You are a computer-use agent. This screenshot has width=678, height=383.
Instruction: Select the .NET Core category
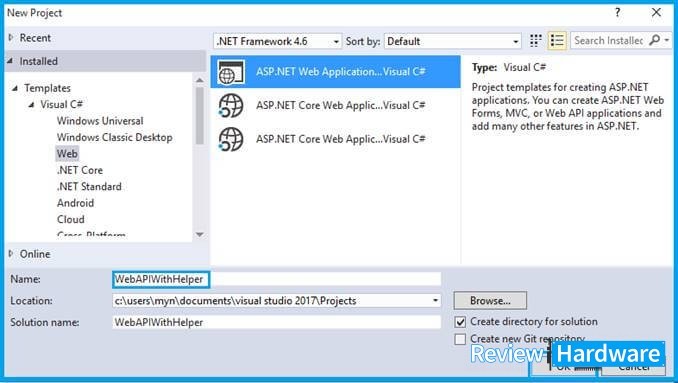pos(80,170)
